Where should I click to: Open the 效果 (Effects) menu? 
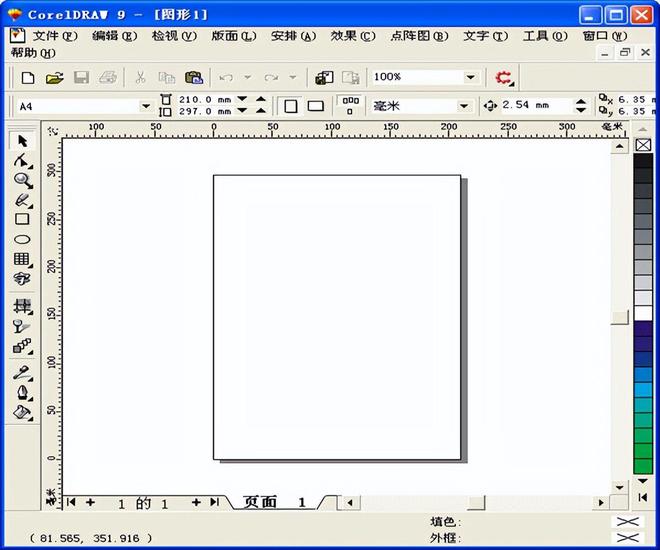click(352, 36)
